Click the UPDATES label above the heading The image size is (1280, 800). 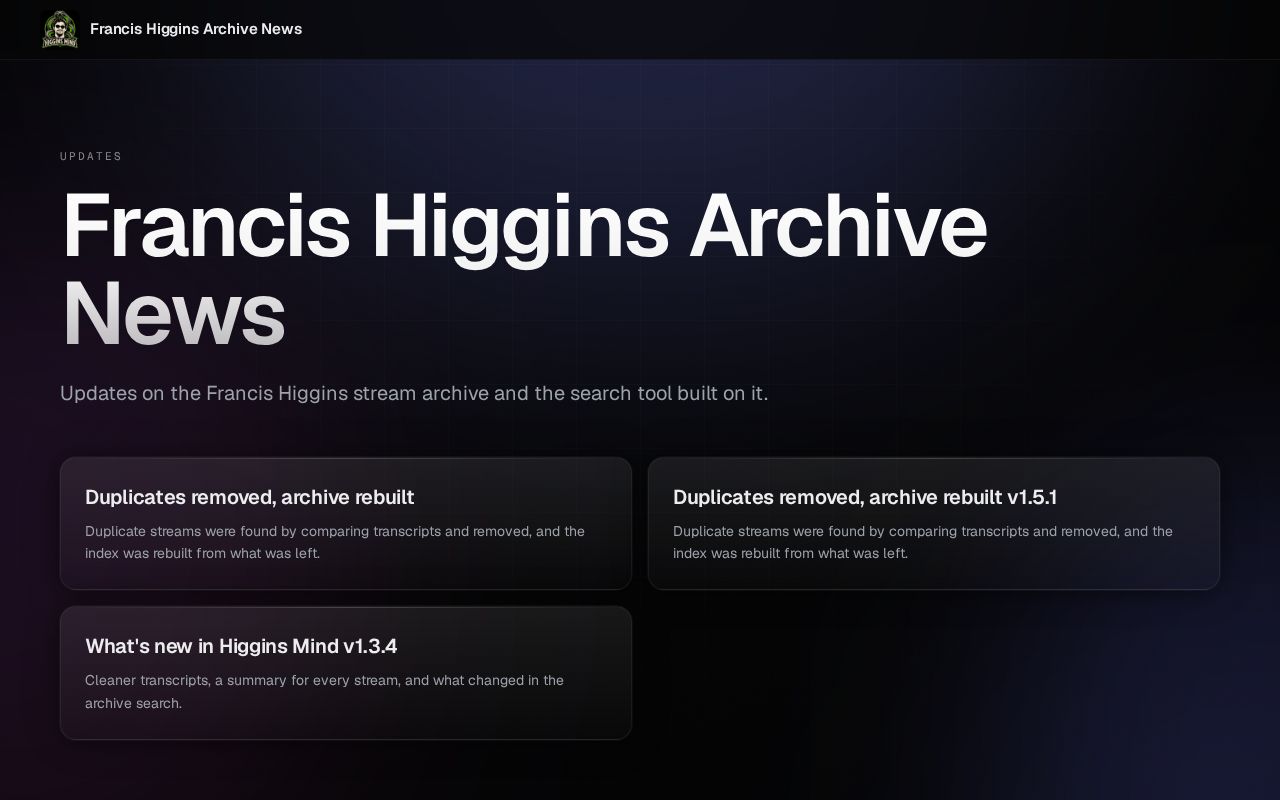91,156
